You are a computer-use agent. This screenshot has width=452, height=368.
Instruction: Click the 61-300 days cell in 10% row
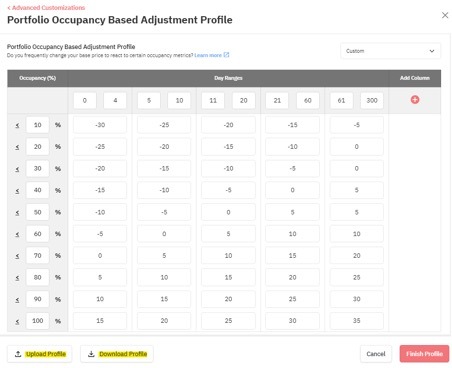357,125
